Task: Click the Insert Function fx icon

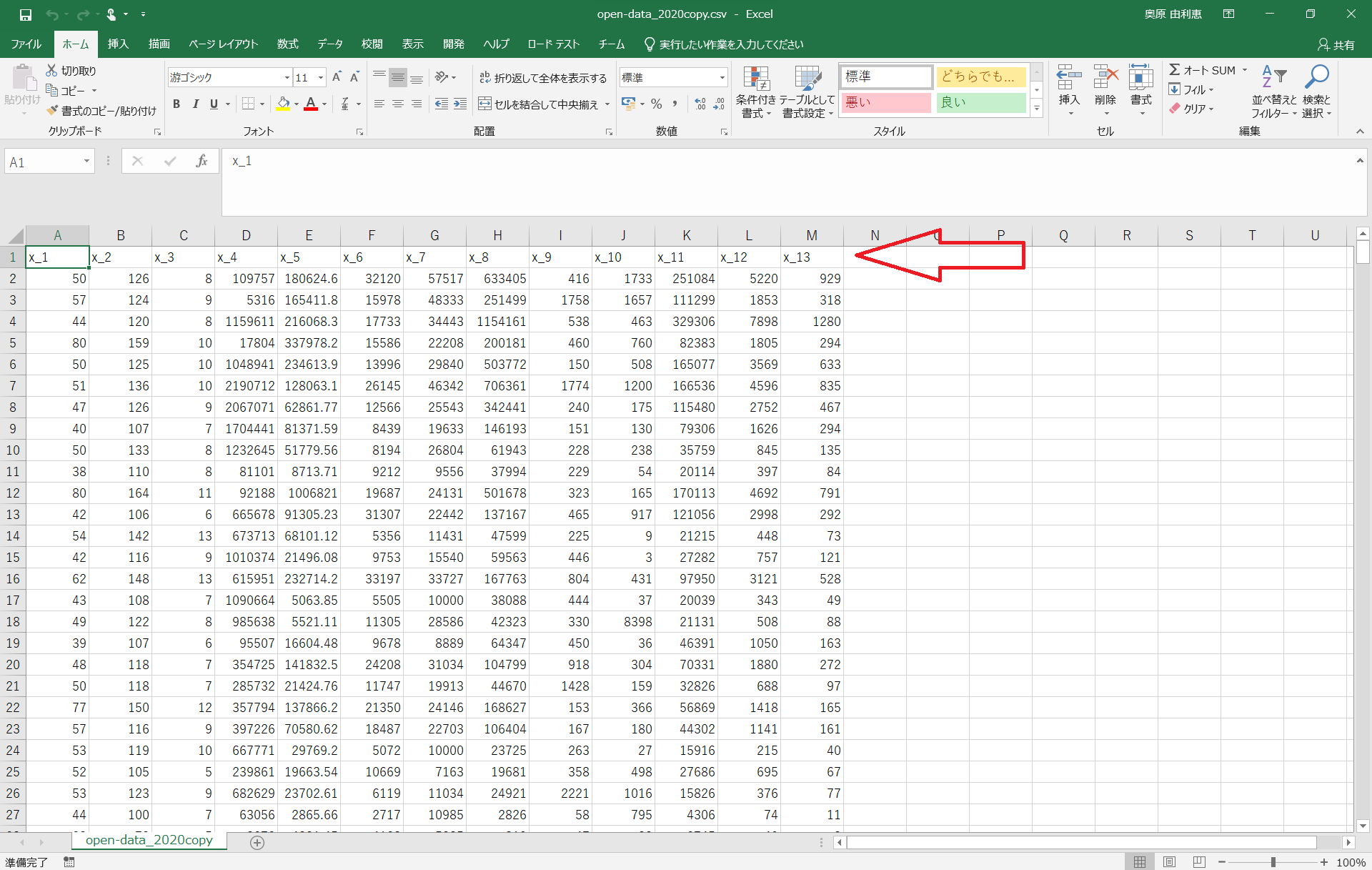Action: click(202, 162)
